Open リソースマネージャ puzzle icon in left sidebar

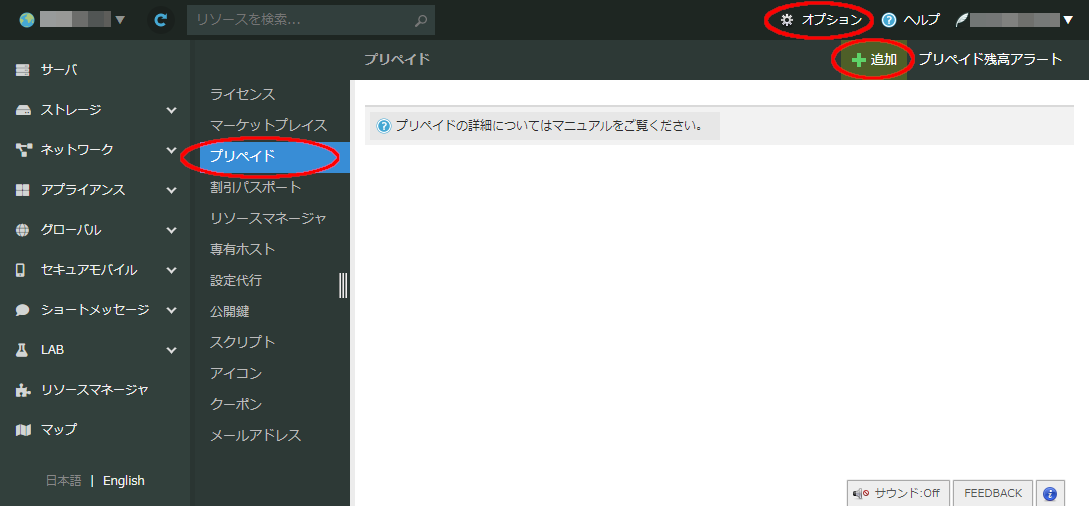tap(22, 390)
